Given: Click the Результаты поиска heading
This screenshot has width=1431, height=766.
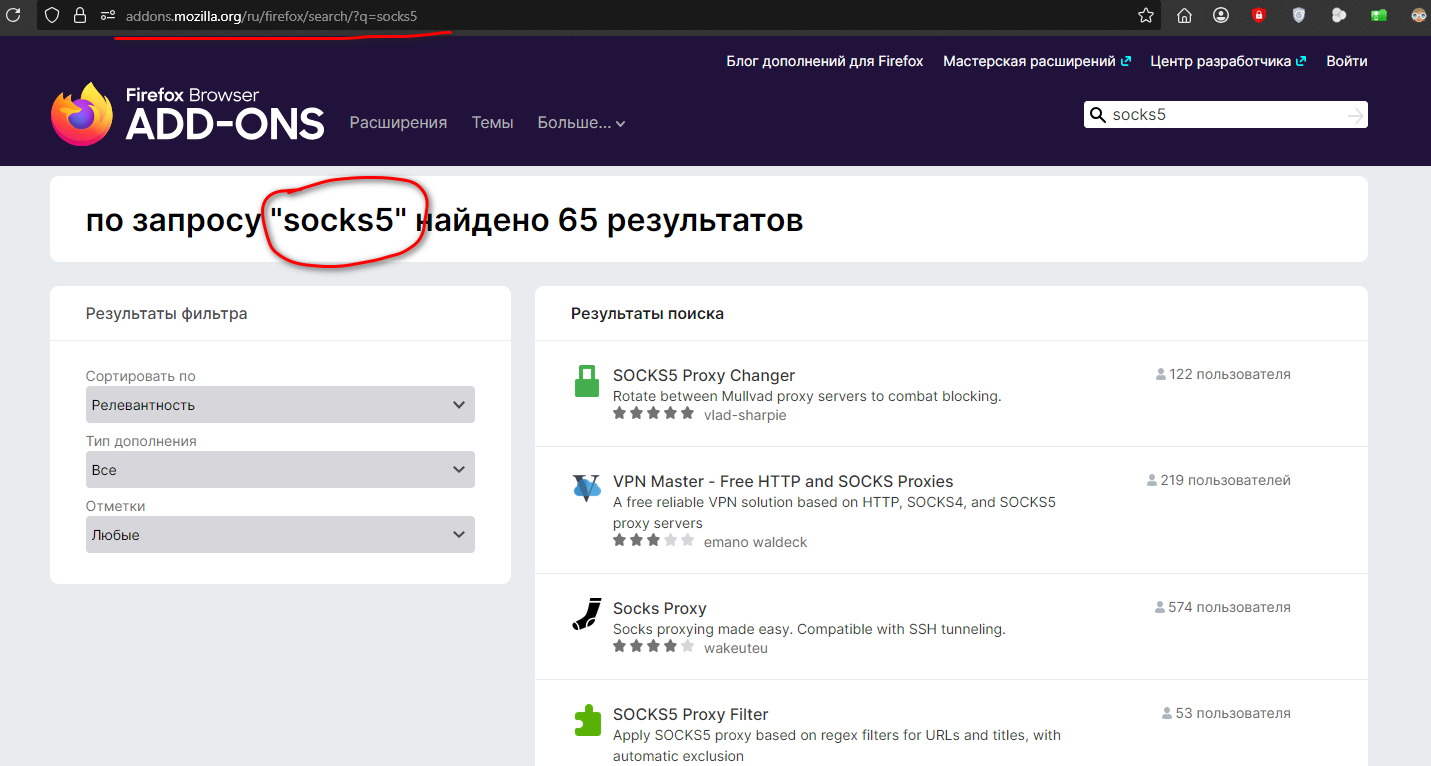Looking at the screenshot, I should (647, 313).
